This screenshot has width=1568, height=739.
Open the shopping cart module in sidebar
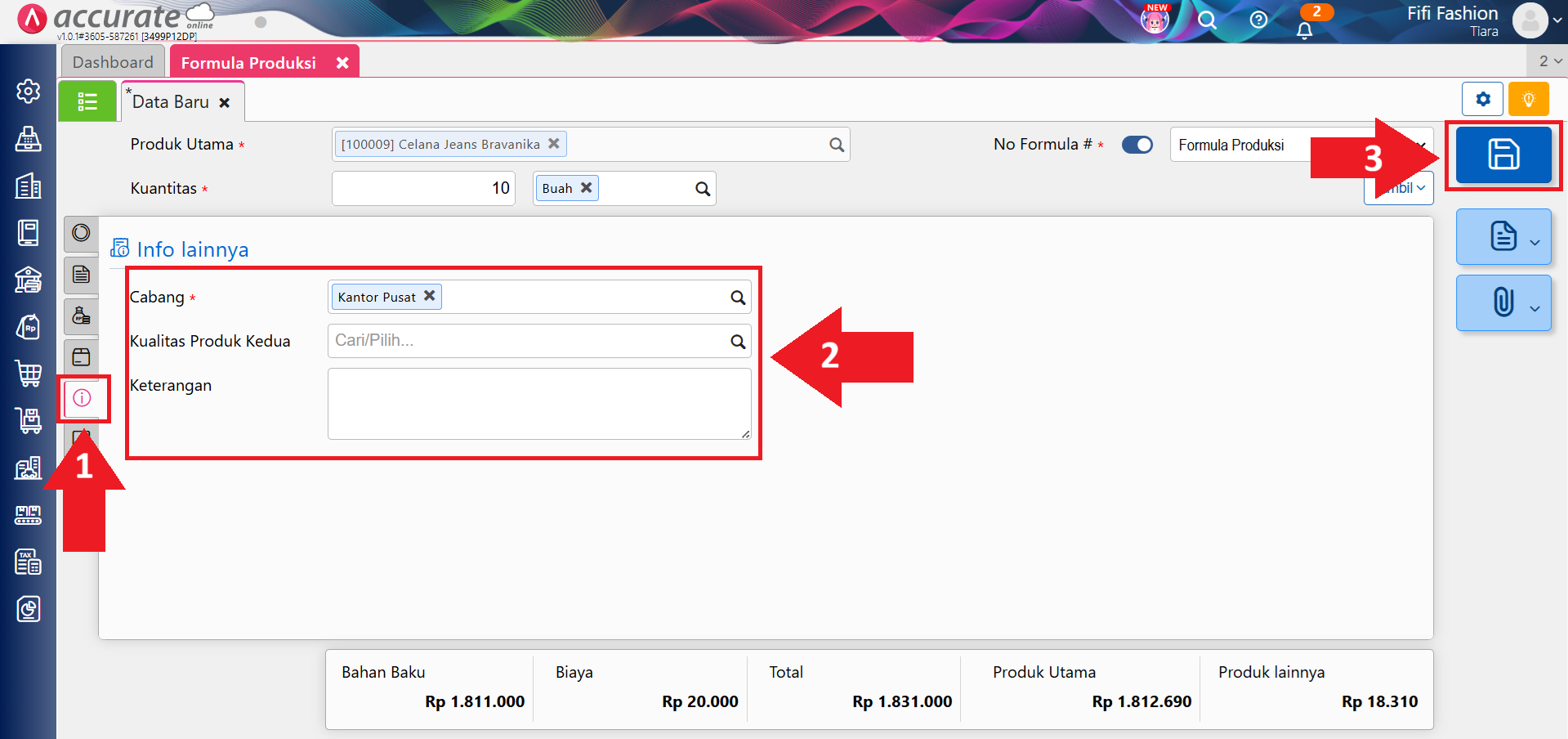[29, 374]
